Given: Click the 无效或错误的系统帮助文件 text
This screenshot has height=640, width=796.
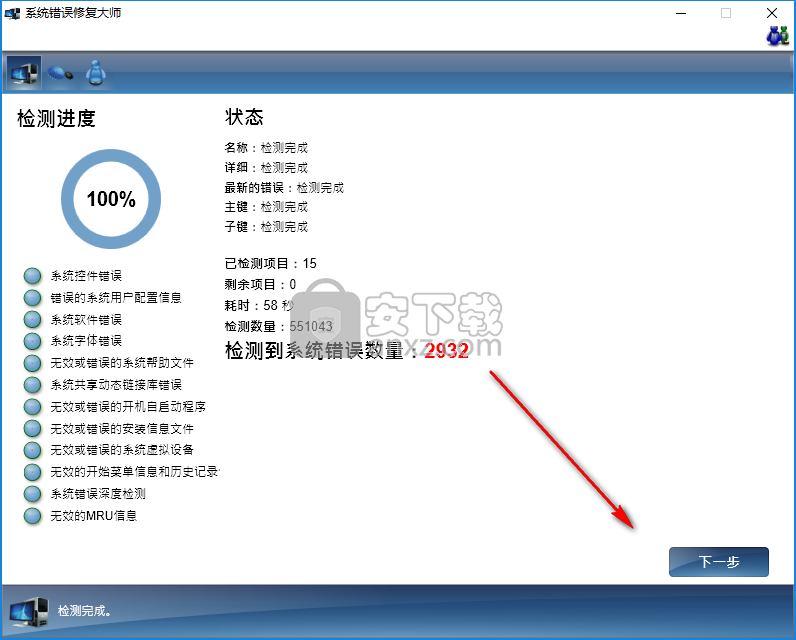Looking at the screenshot, I should (x=122, y=363).
